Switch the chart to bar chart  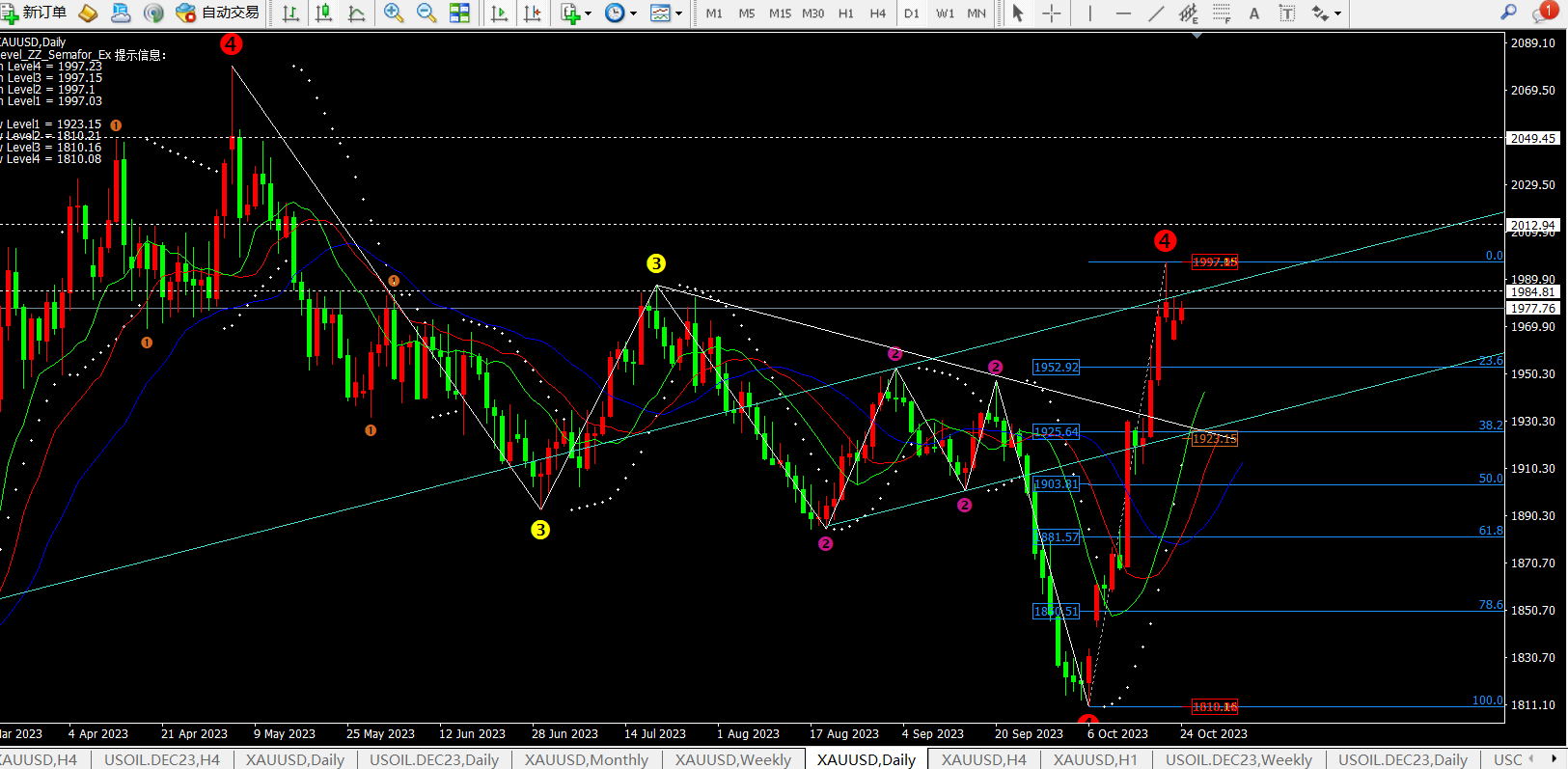(x=290, y=13)
